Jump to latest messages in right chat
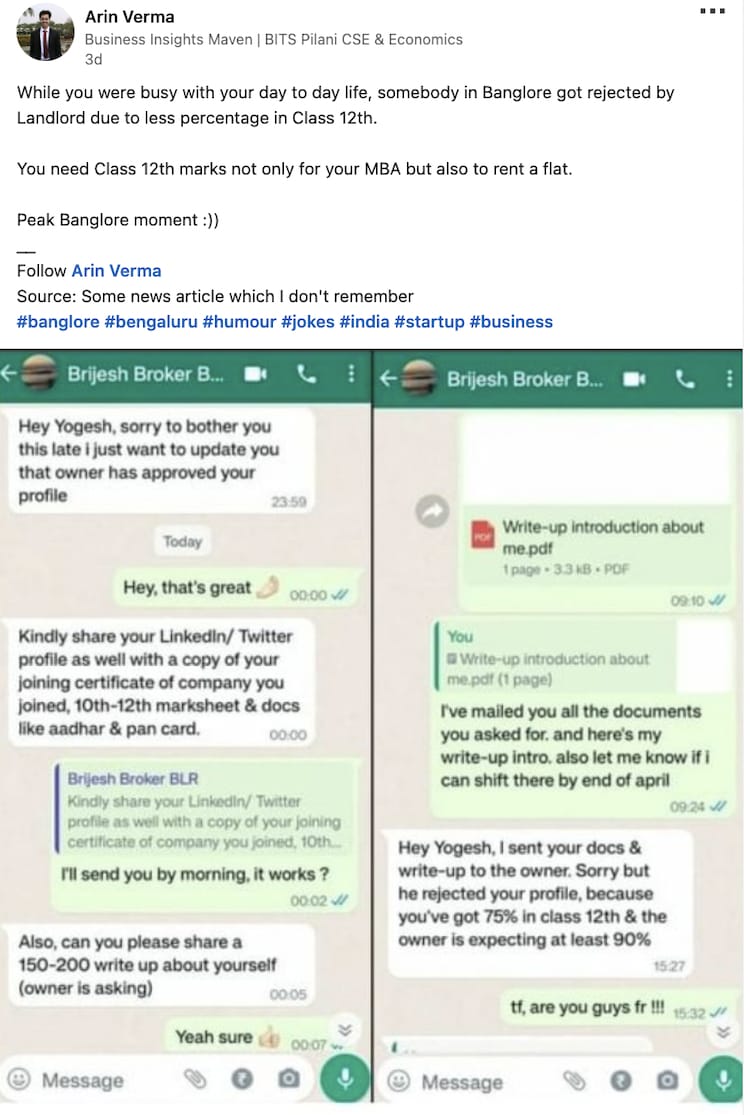 (724, 1033)
